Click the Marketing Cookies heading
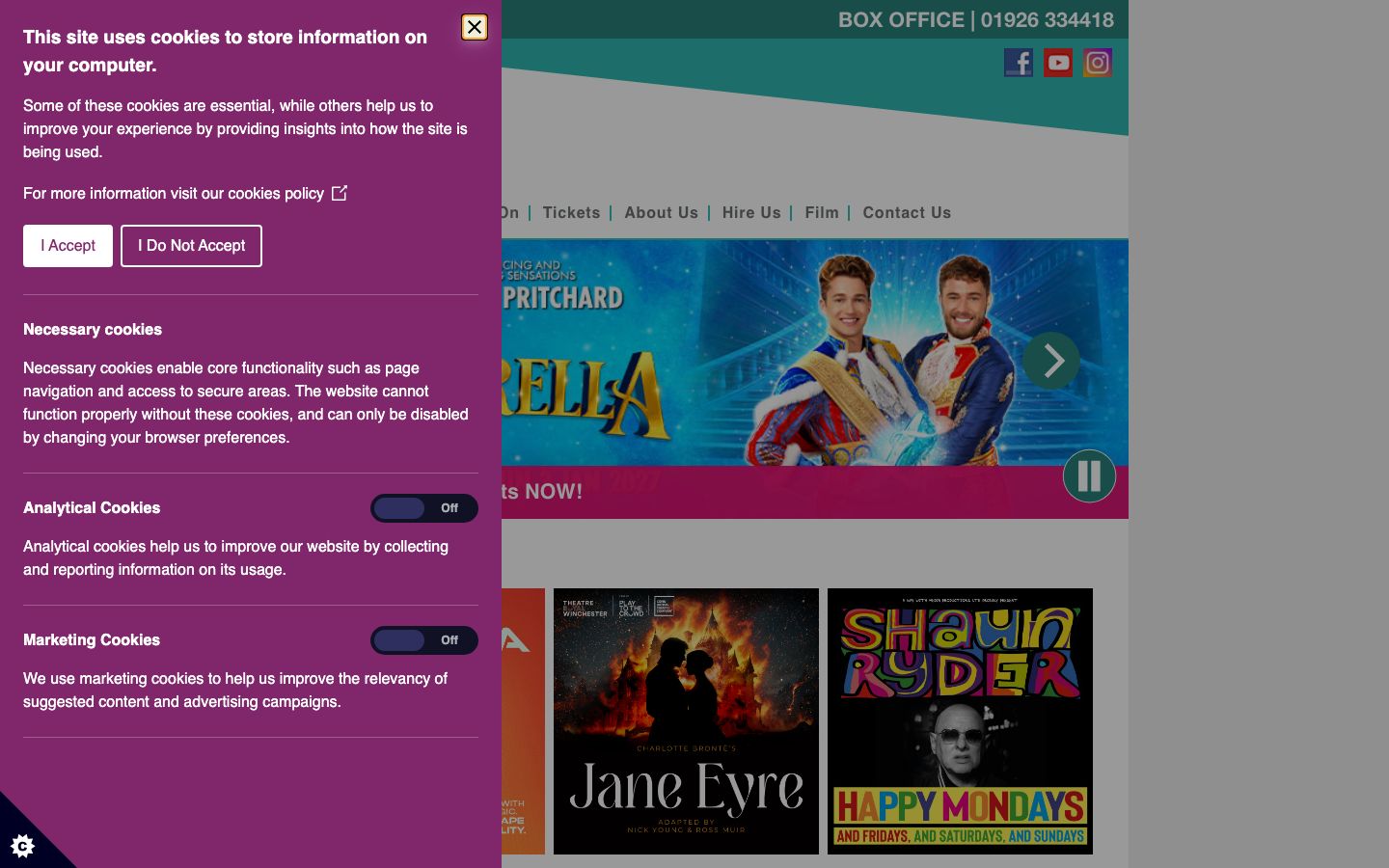Image resolution: width=1389 pixels, height=868 pixels. point(92,640)
